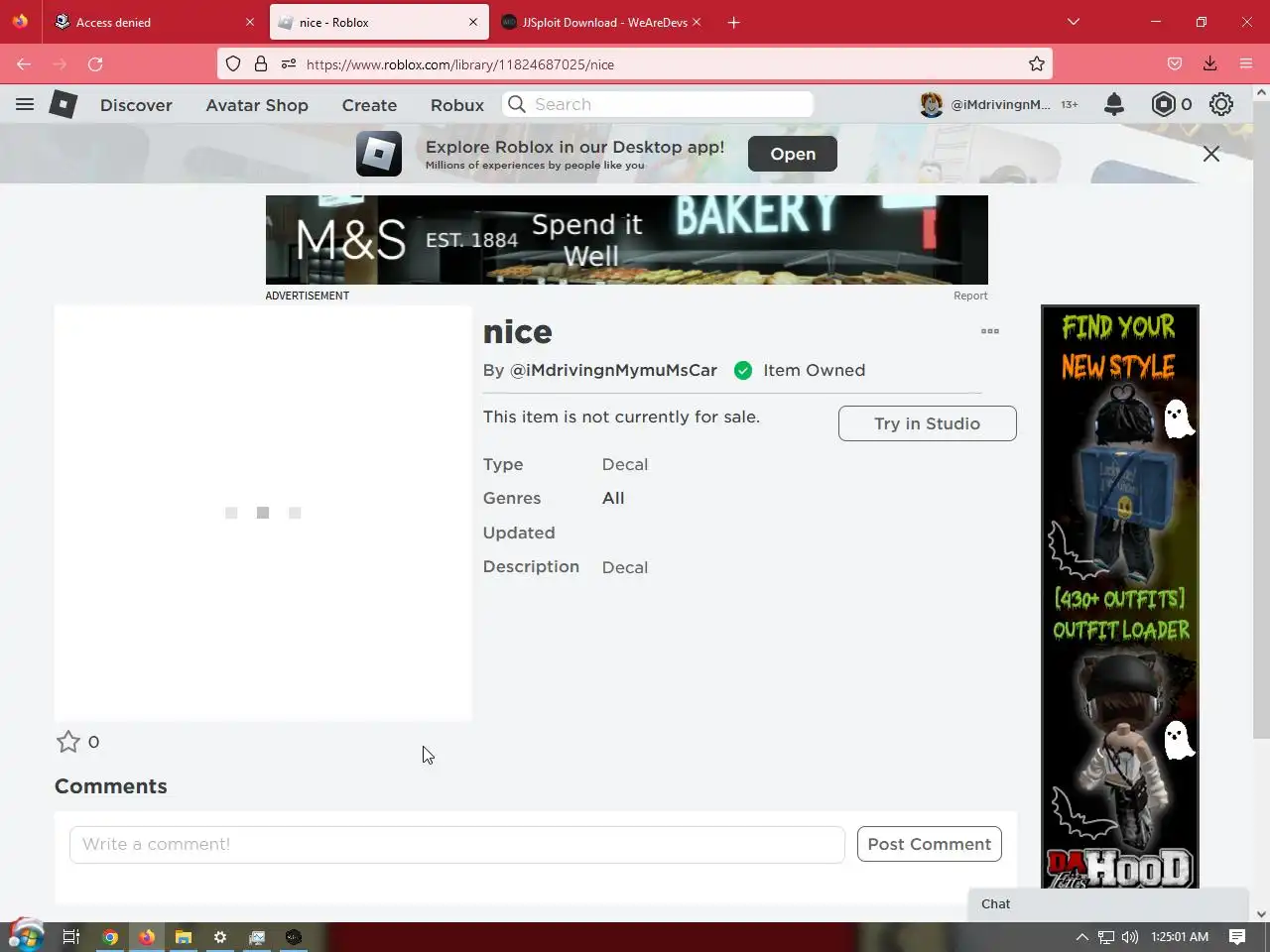This screenshot has height=952, width=1270.
Task: Focus the Roblox search field
Action: pyautogui.click(x=658, y=104)
